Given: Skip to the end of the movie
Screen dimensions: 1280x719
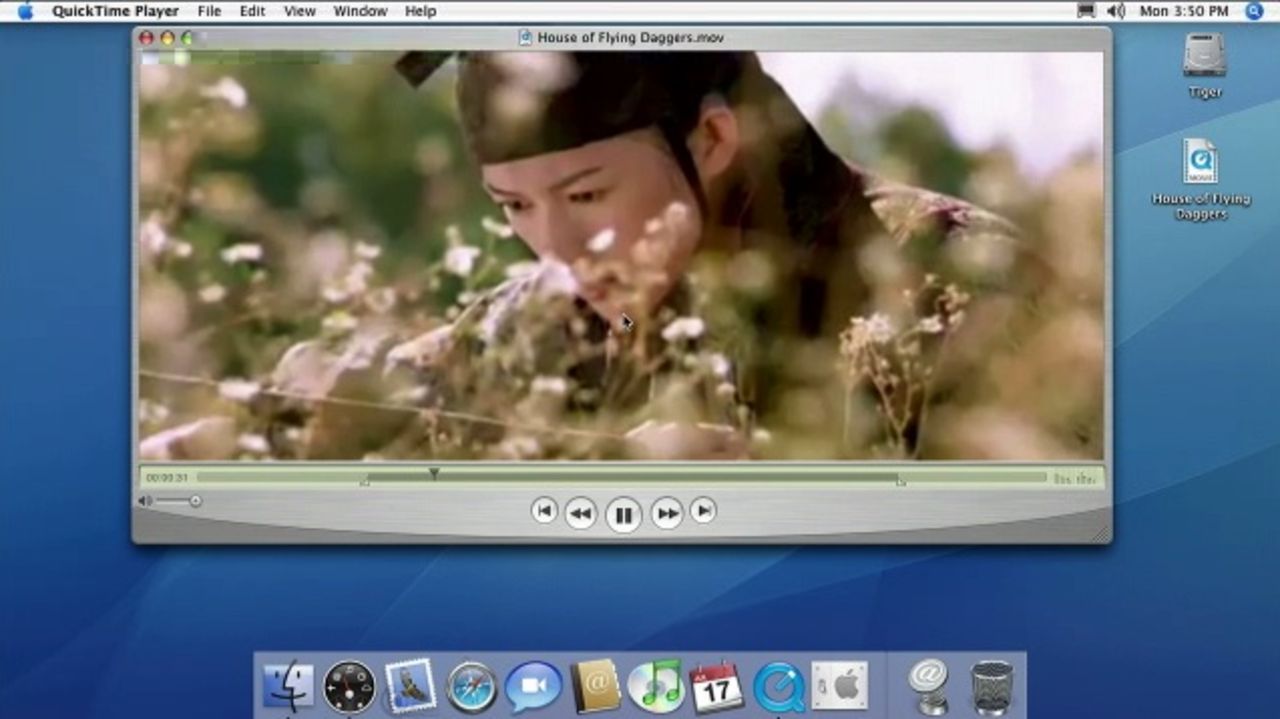Looking at the screenshot, I should [x=703, y=511].
